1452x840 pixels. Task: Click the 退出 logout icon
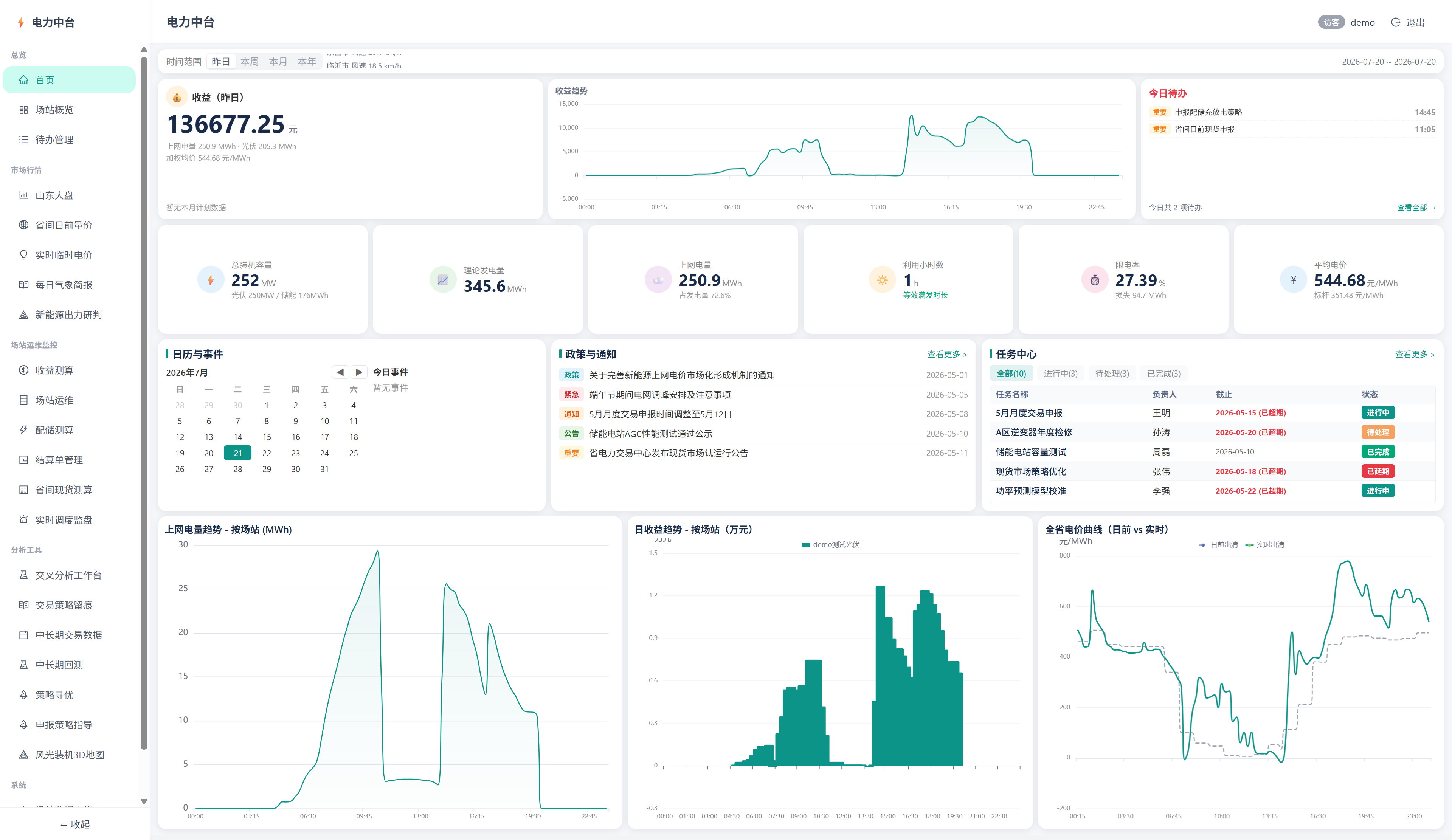pyautogui.click(x=1396, y=22)
